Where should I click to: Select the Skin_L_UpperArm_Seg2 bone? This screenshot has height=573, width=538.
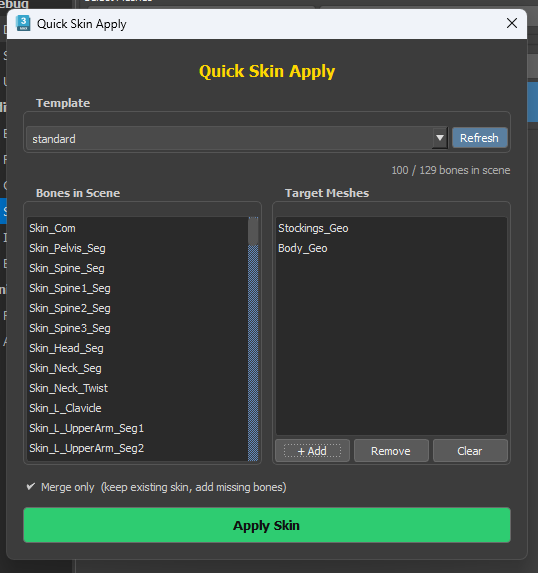click(x=138, y=448)
